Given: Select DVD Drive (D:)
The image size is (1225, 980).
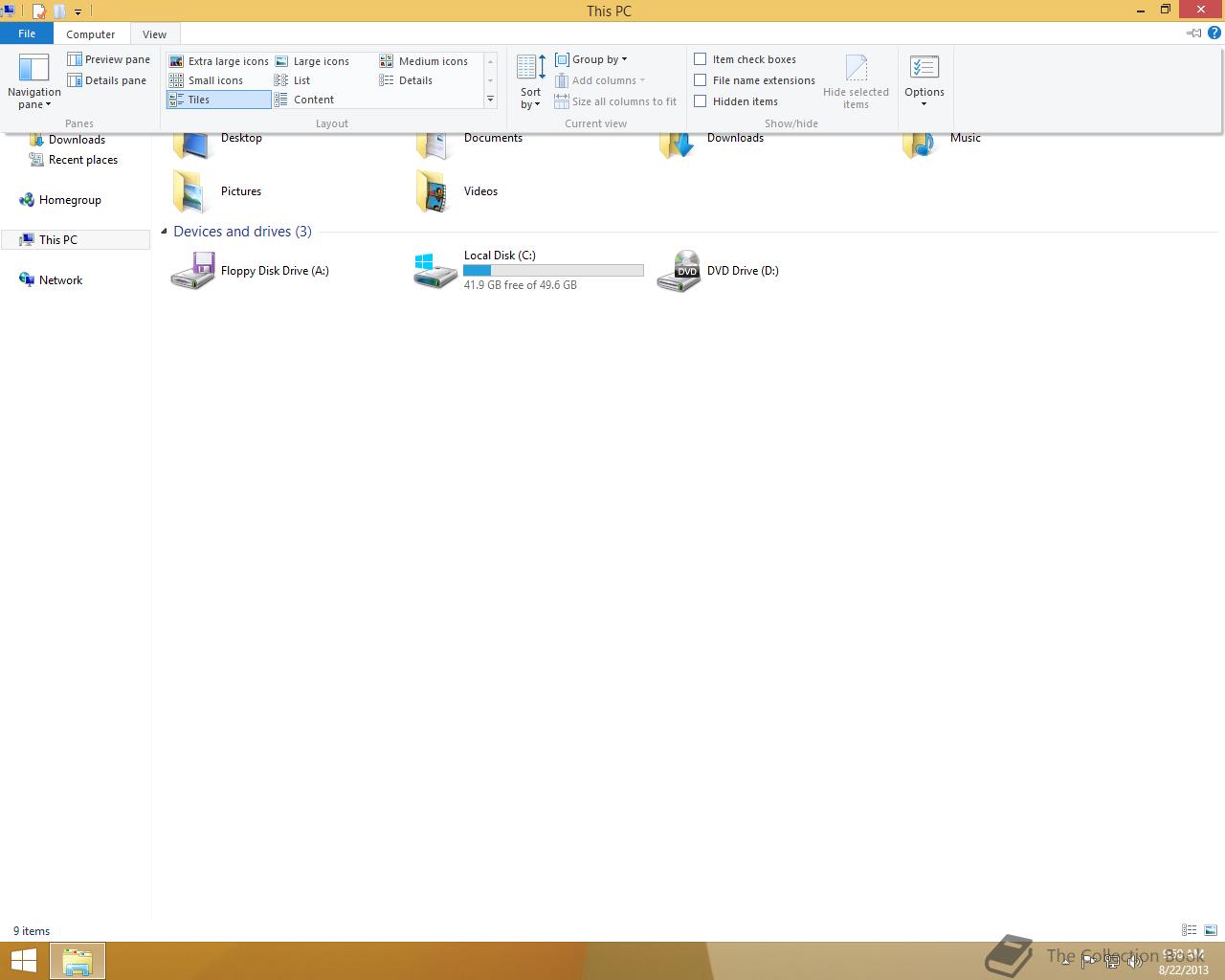Looking at the screenshot, I should [x=718, y=271].
